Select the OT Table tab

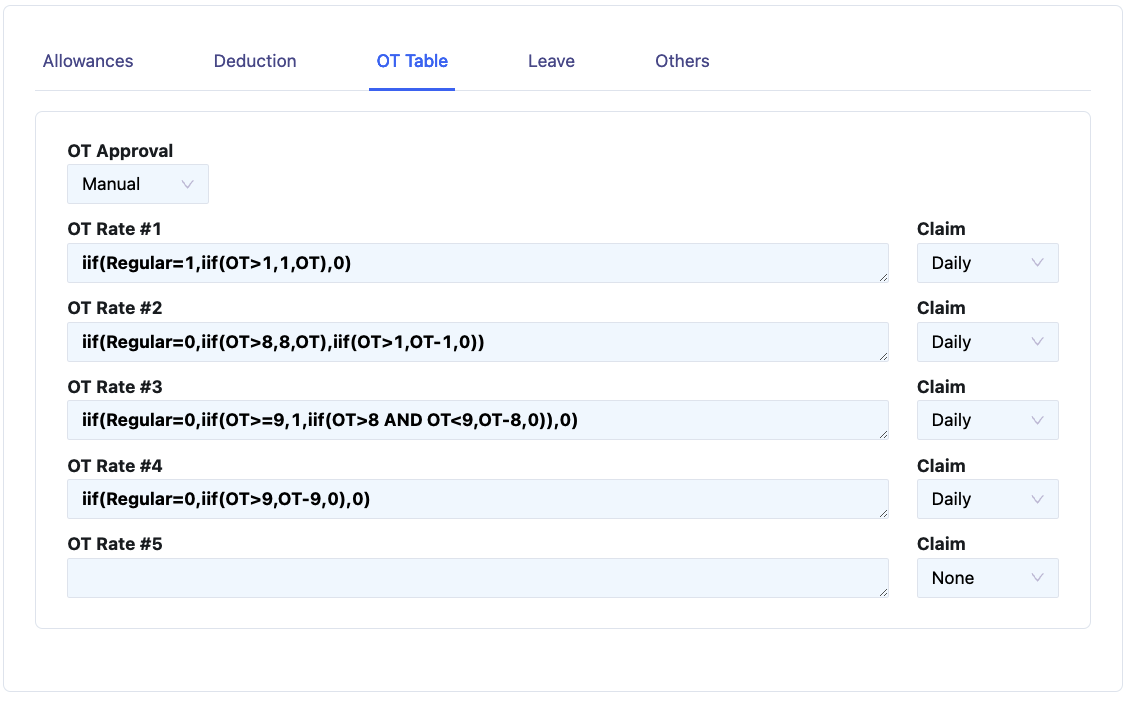412,61
